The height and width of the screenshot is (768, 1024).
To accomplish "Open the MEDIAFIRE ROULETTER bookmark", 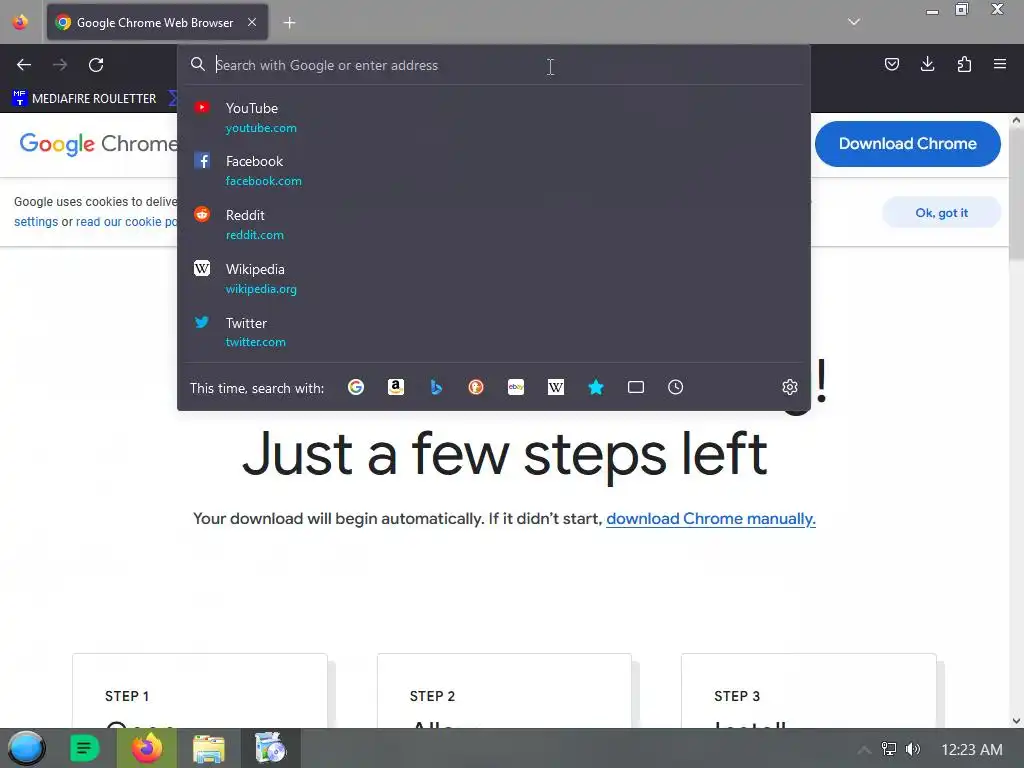I will click(x=84, y=99).
